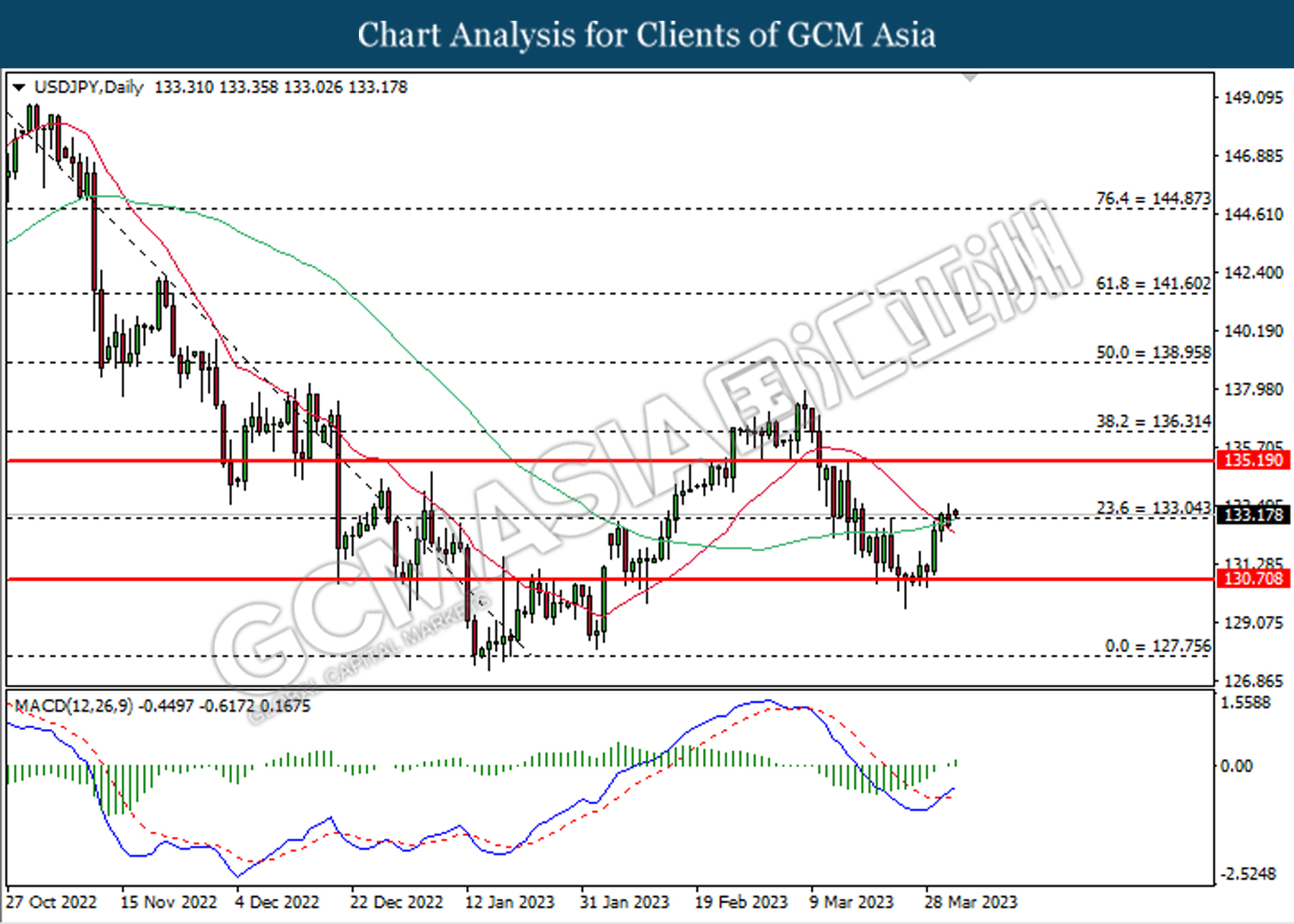This screenshot has height=924, width=1294.
Task: Click the MACD 1.5588 scale value
Action: click(1247, 702)
